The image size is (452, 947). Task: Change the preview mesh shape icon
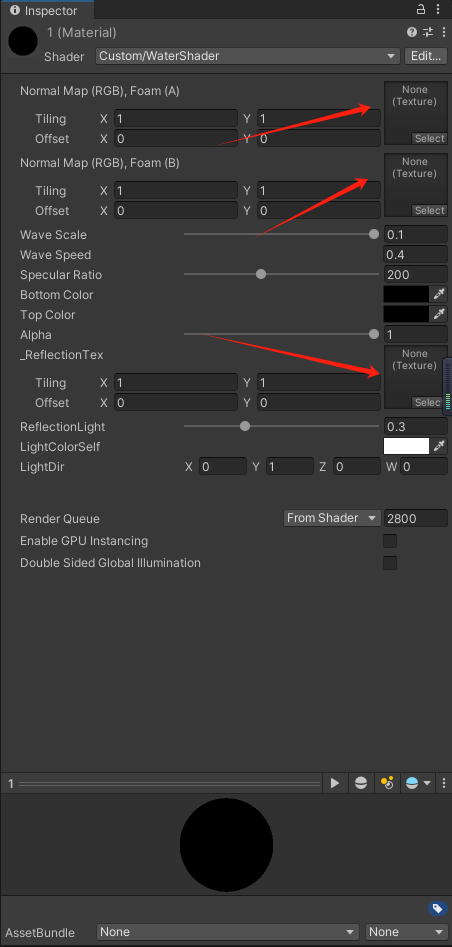361,783
